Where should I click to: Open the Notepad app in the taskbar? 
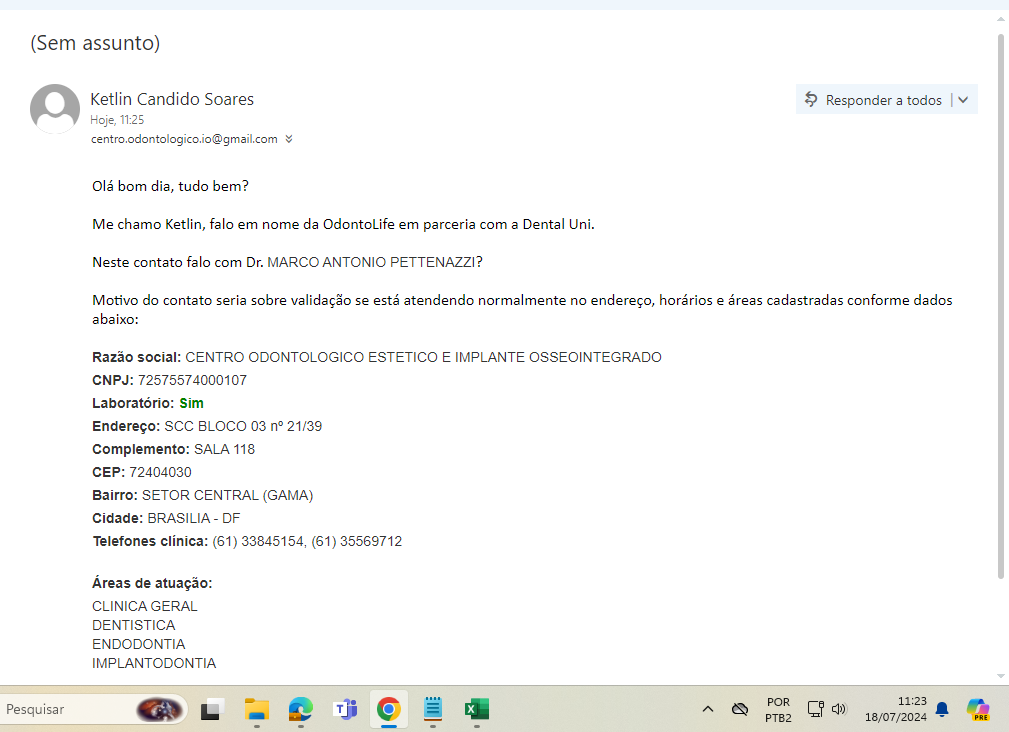(x=432, y=709)
